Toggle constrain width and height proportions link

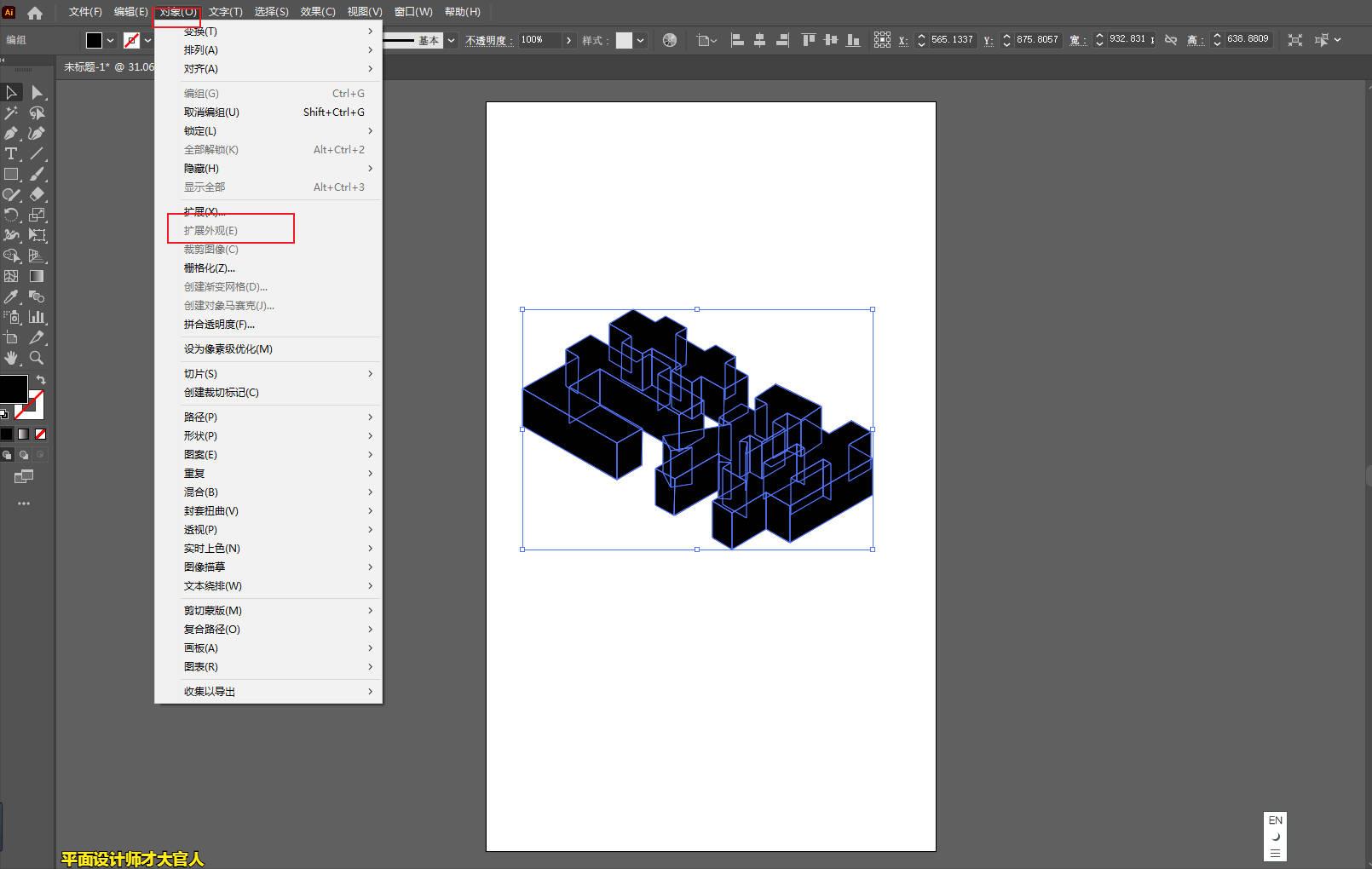(x=1171, y=40)
